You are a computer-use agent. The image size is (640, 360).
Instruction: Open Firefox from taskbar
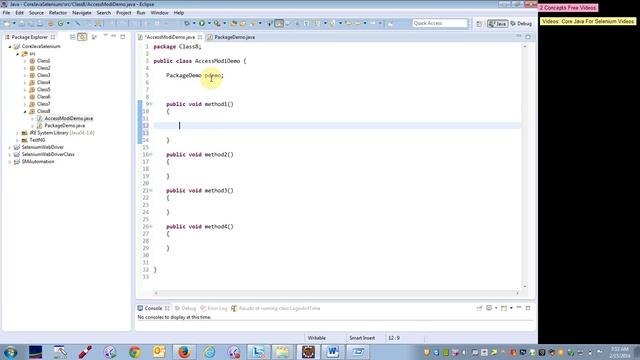click(x=184, y=352)
